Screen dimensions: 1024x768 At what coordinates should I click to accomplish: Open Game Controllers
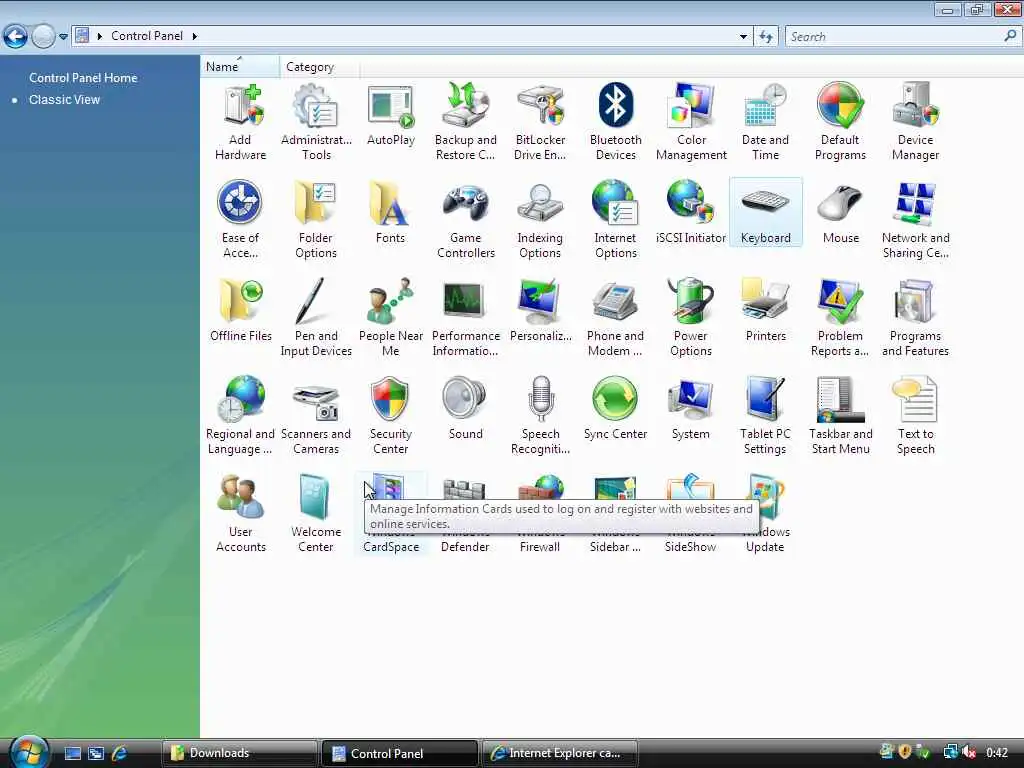click(466, 220)
